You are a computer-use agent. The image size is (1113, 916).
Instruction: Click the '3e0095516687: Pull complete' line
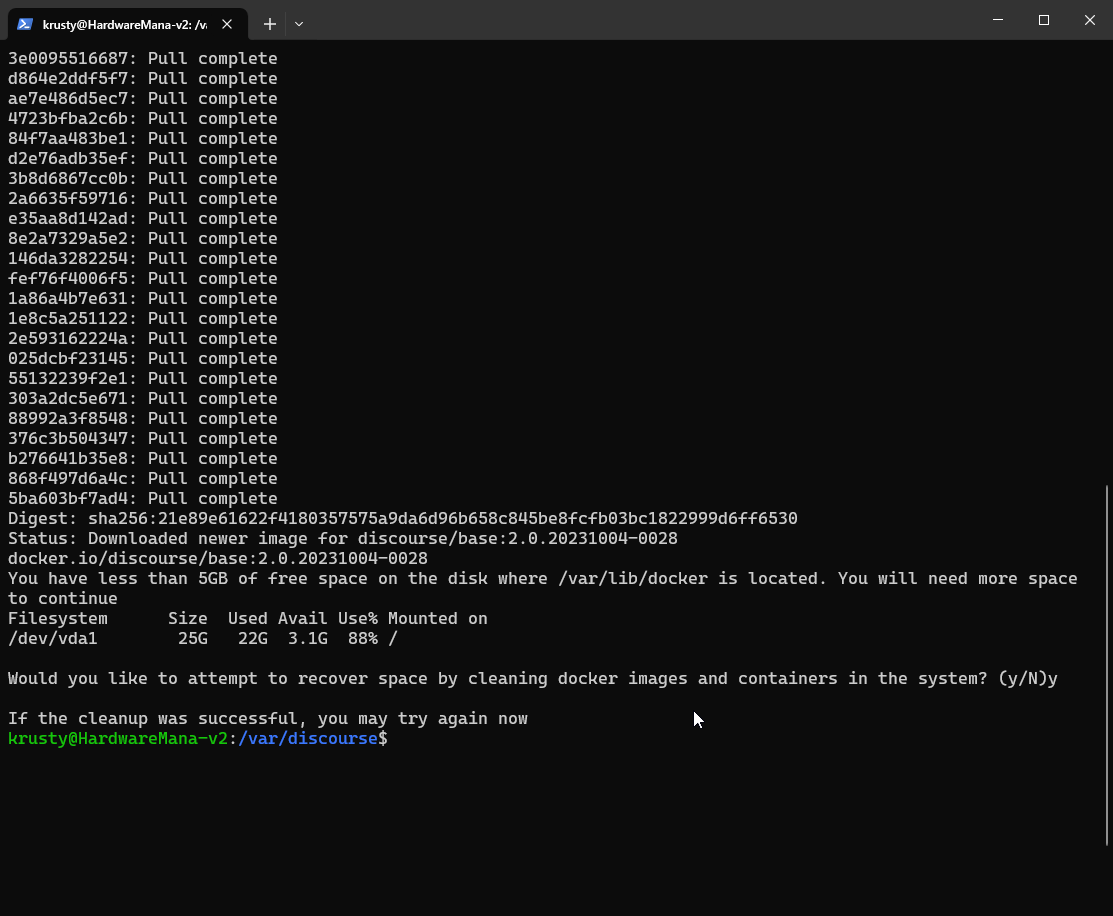(143, 58)
